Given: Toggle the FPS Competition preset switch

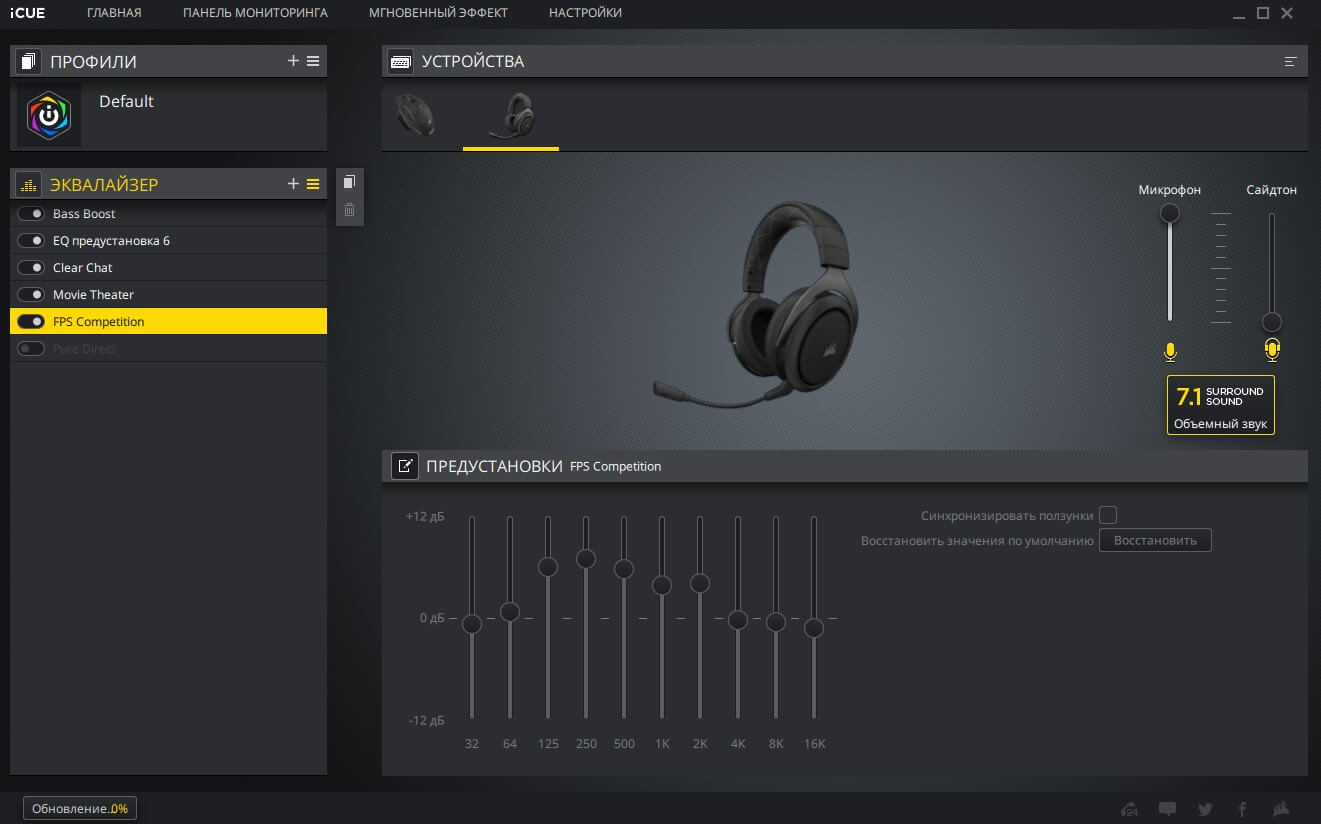Looking at the screenshot, I should (32, 322).
